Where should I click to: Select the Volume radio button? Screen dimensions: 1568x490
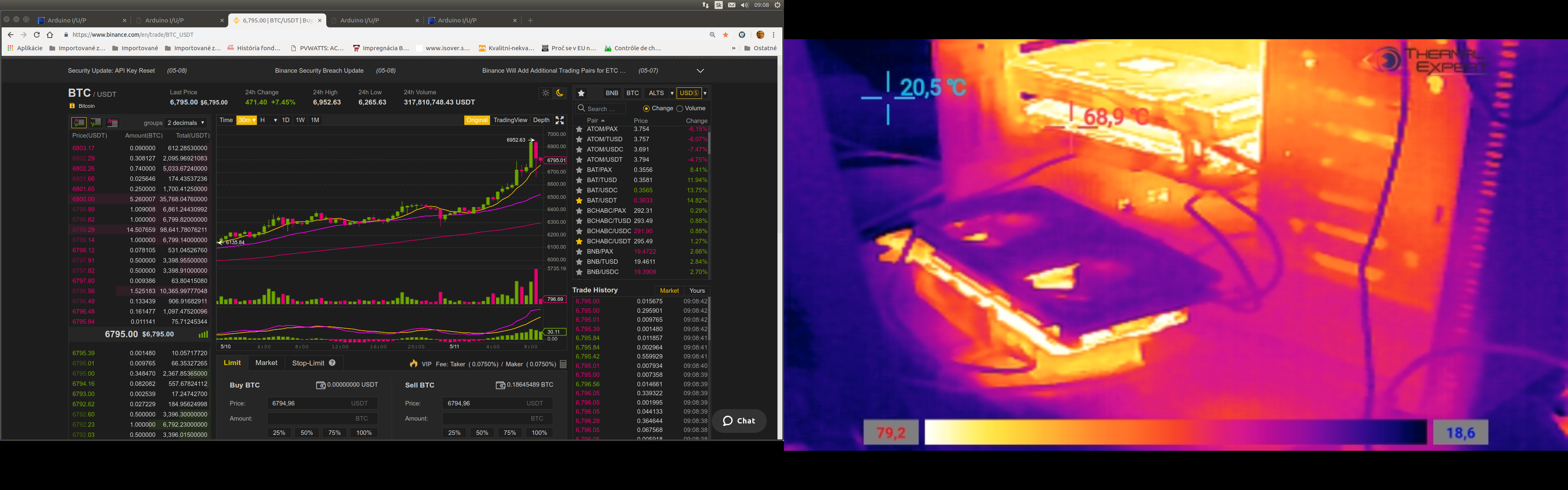tap(679, 108)
